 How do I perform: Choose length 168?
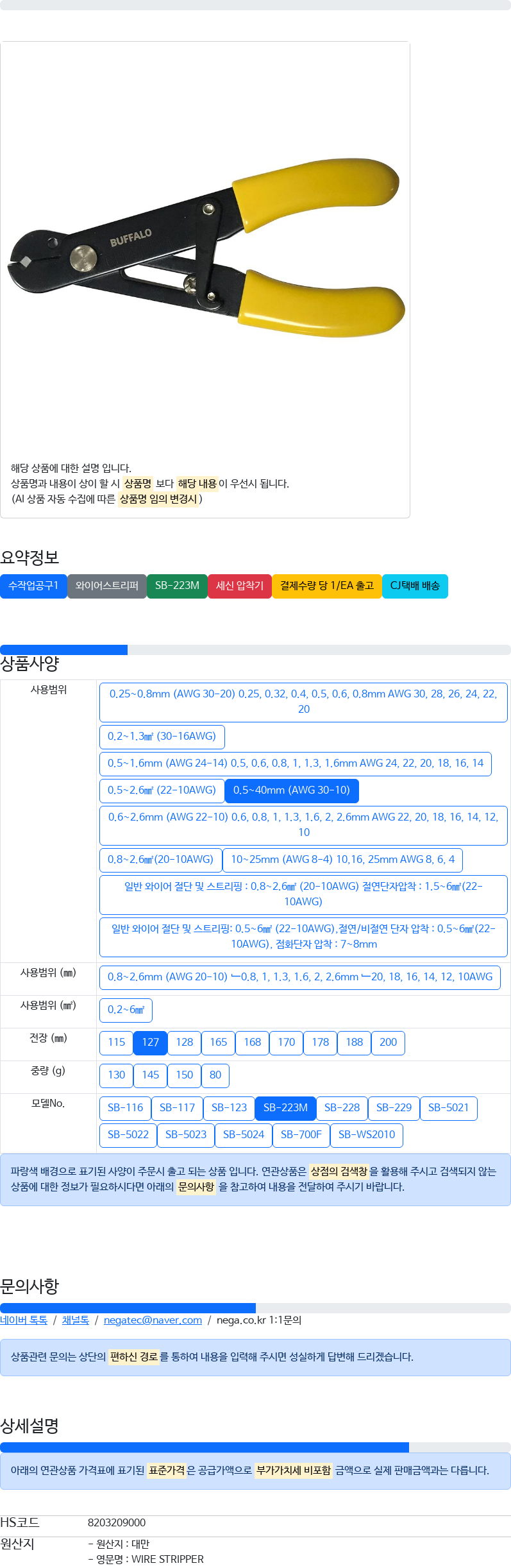(x=252, y=1043)
